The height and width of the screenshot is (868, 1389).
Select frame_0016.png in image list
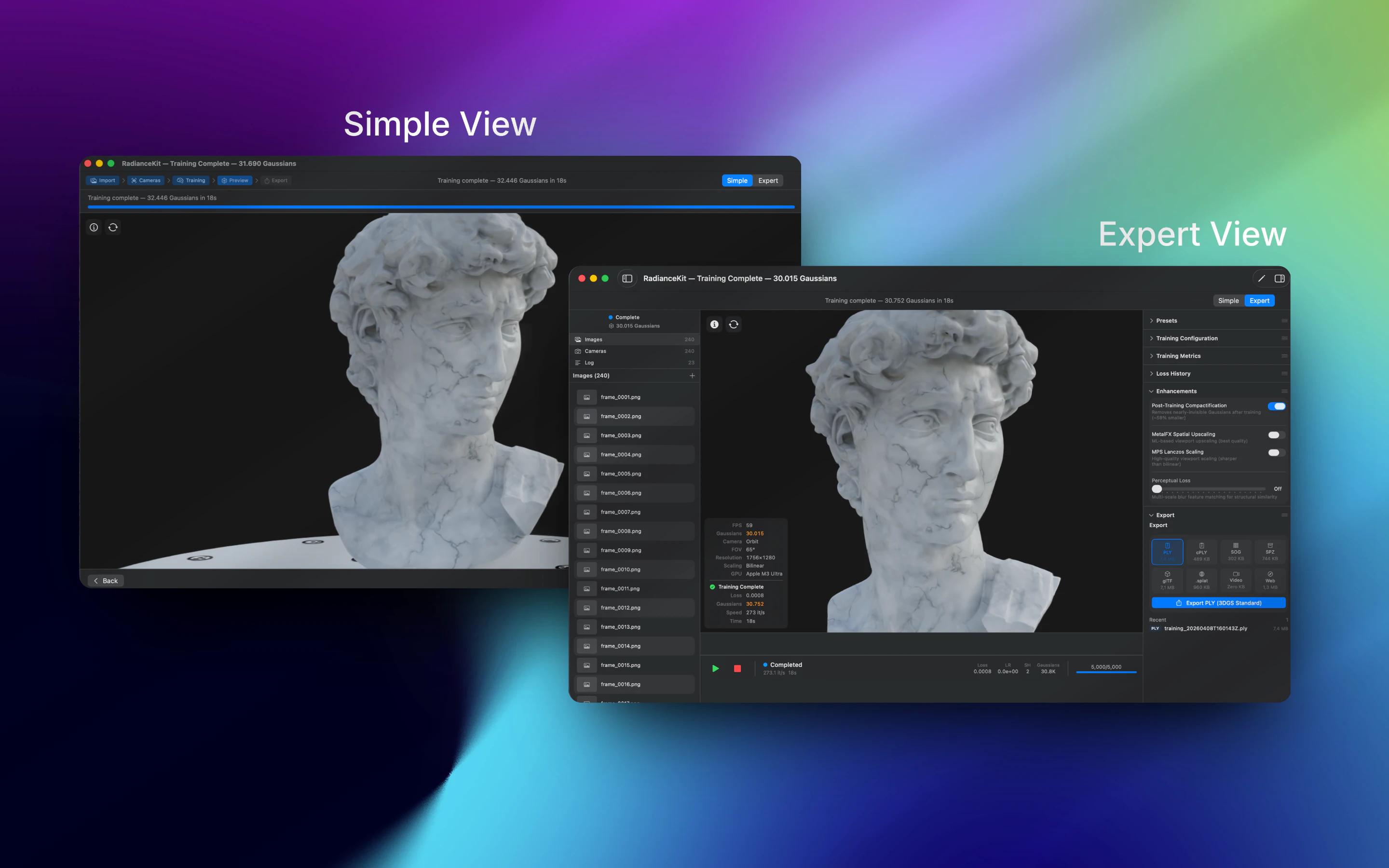pyautogui.click(x=634, y=684)
